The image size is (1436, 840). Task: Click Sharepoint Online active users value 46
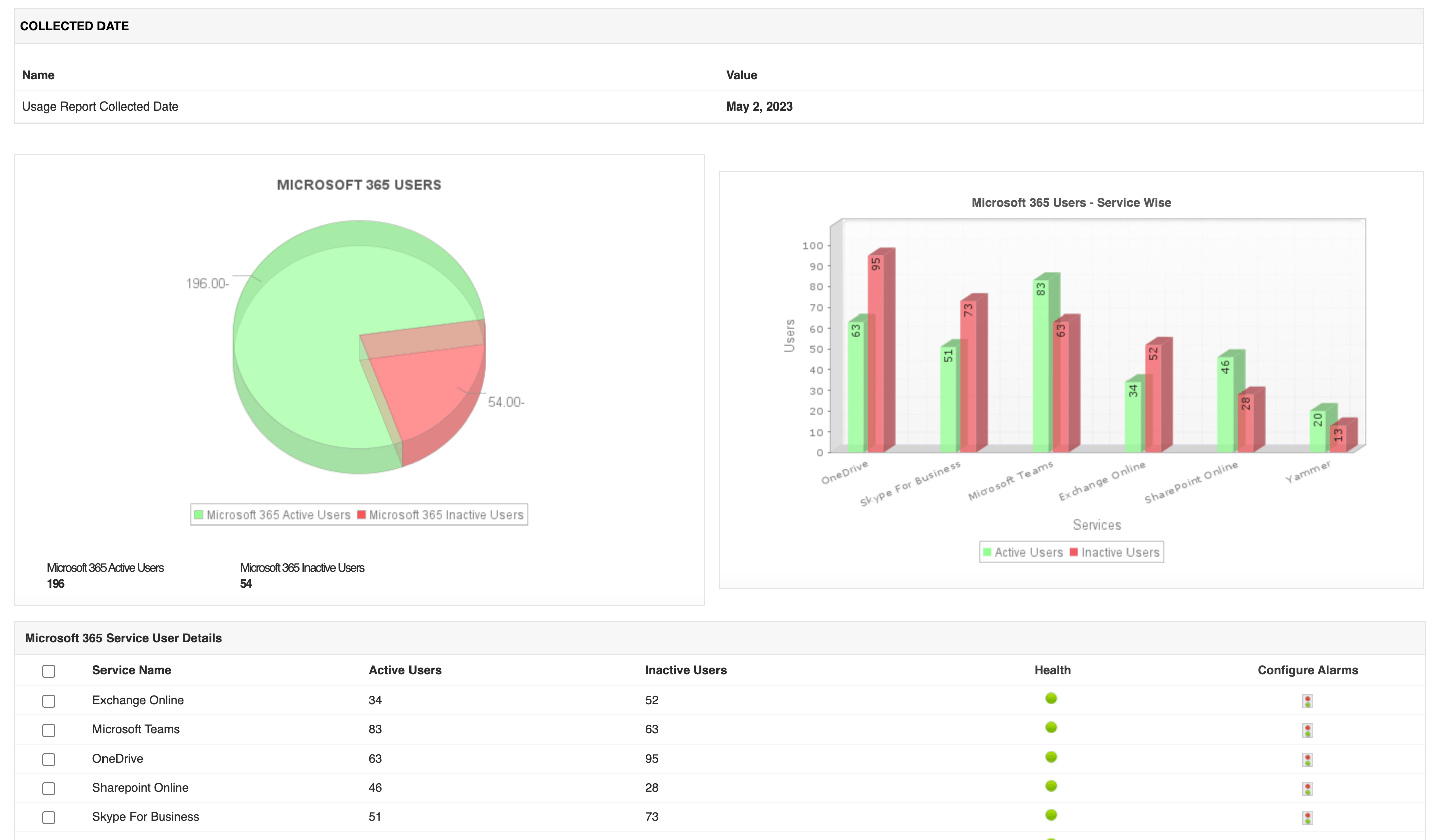click(x=375, y=787)
